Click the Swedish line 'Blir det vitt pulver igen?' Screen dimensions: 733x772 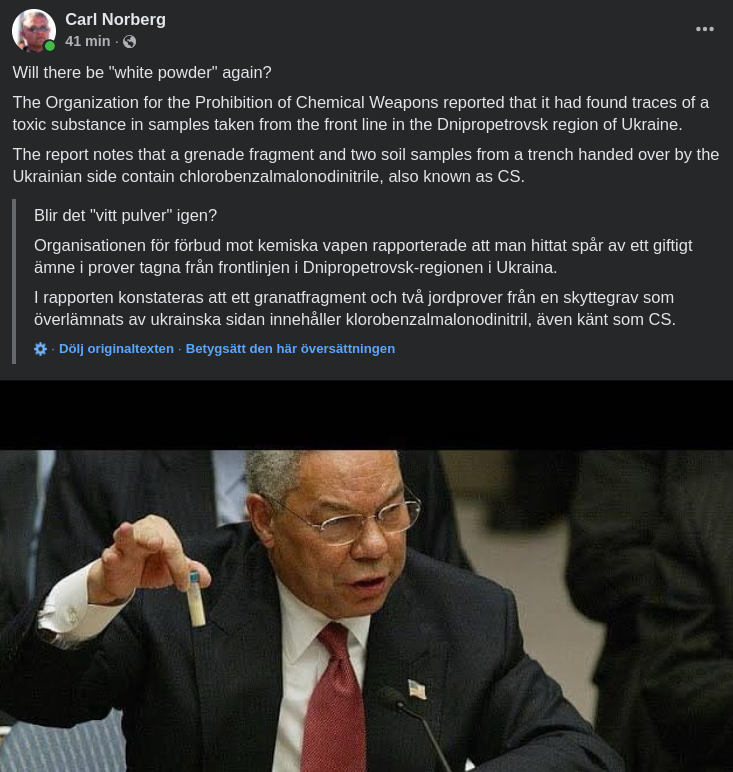tap(125, 216)
